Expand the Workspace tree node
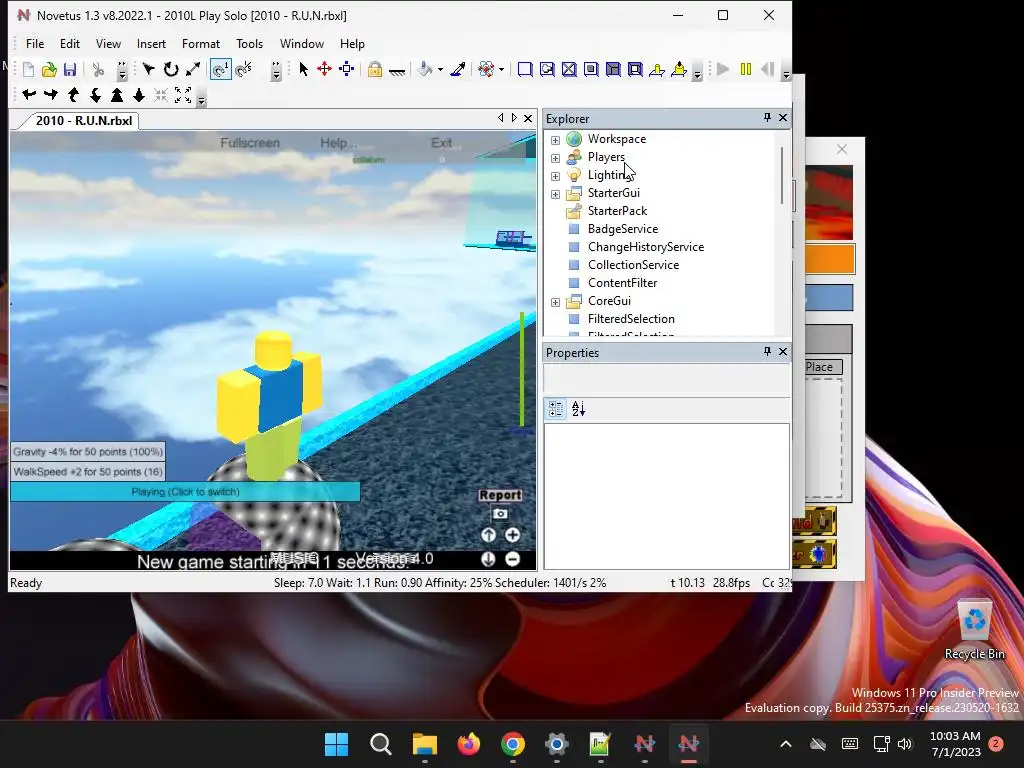The height and width of the screenshot is (768, 1024). tap(555, 140)
